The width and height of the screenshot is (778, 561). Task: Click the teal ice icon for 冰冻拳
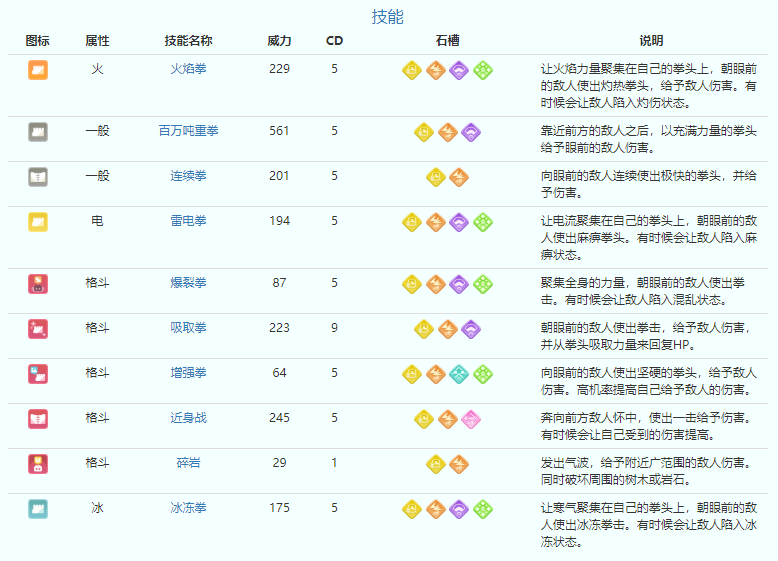38,508
